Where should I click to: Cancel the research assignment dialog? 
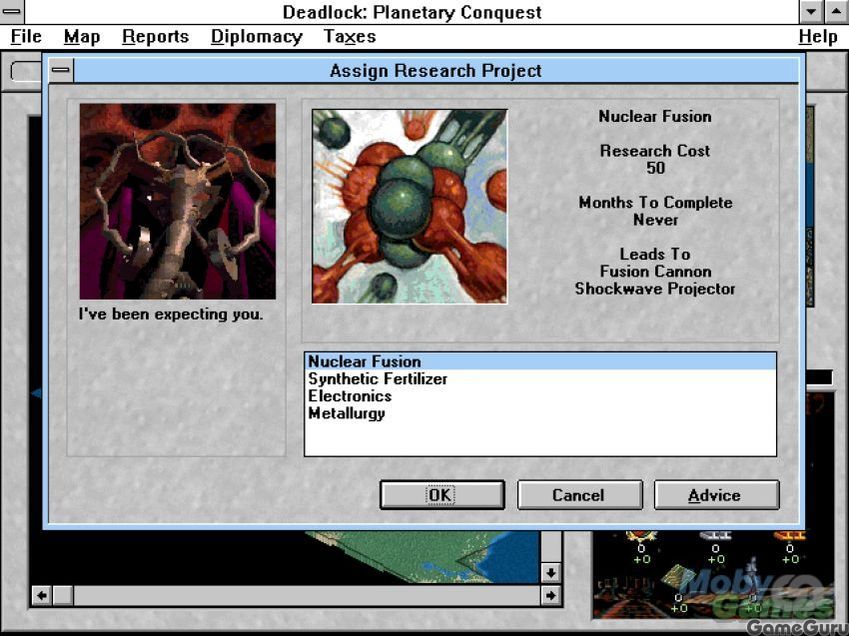(x=579, y=495)
